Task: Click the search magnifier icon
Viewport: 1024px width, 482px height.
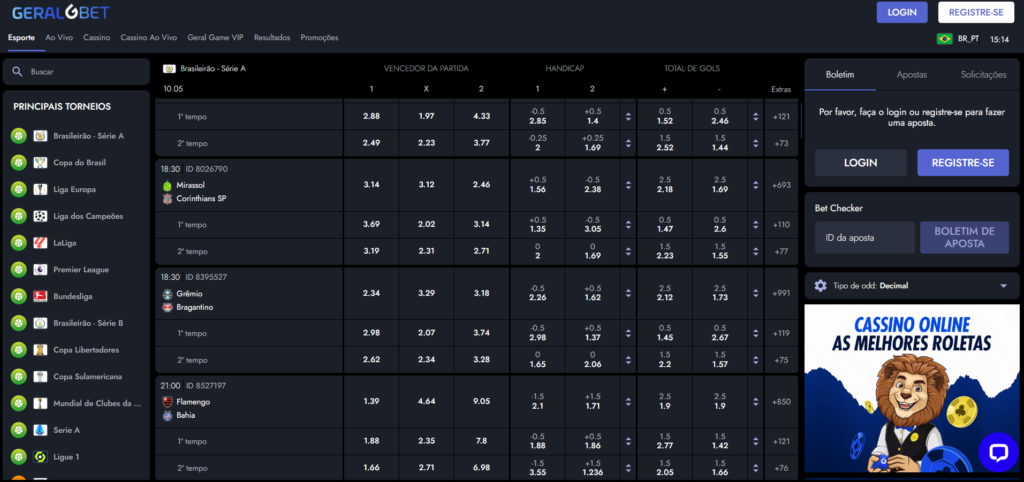Action: point(18,71)
